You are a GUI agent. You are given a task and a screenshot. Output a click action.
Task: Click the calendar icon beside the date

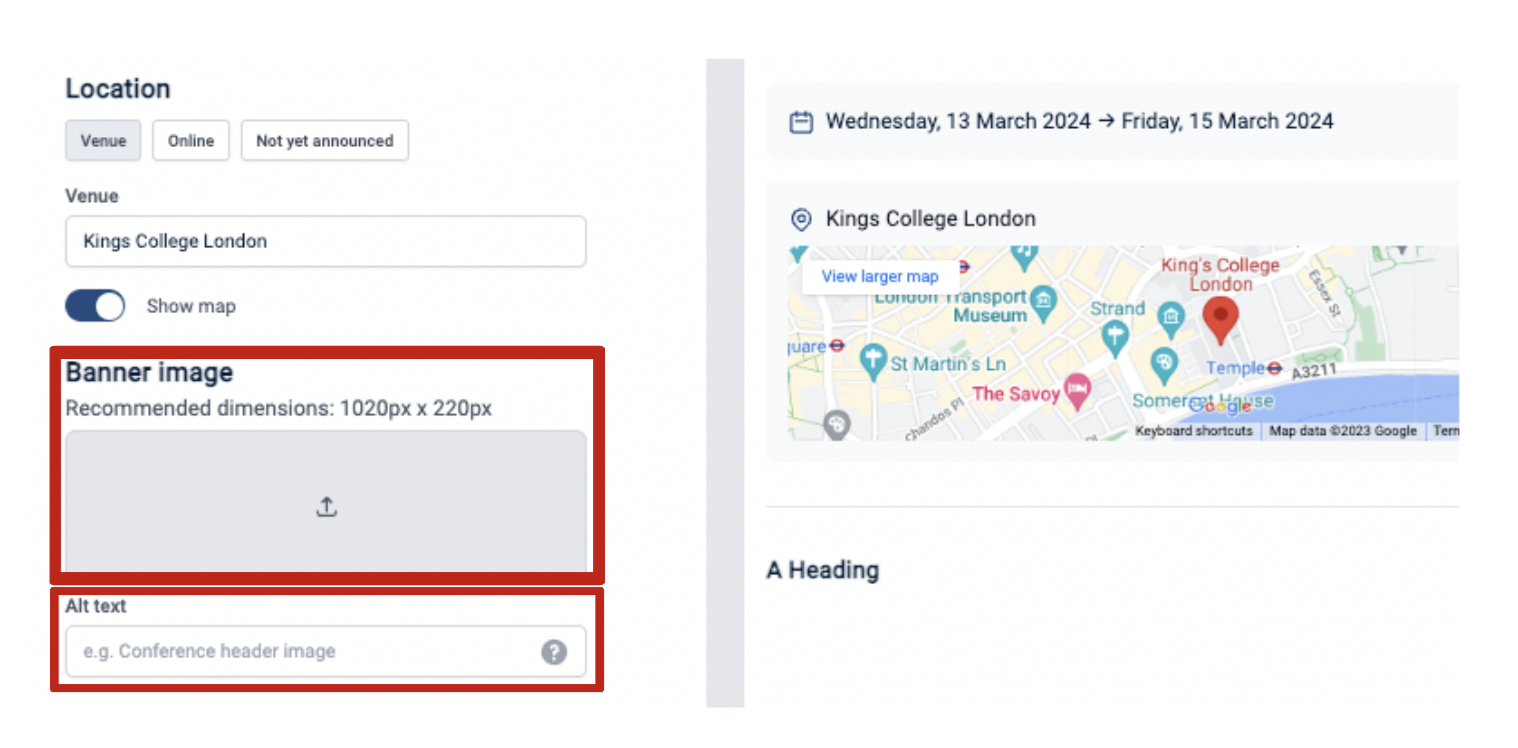pyautogui.click(x=800, y=122)
